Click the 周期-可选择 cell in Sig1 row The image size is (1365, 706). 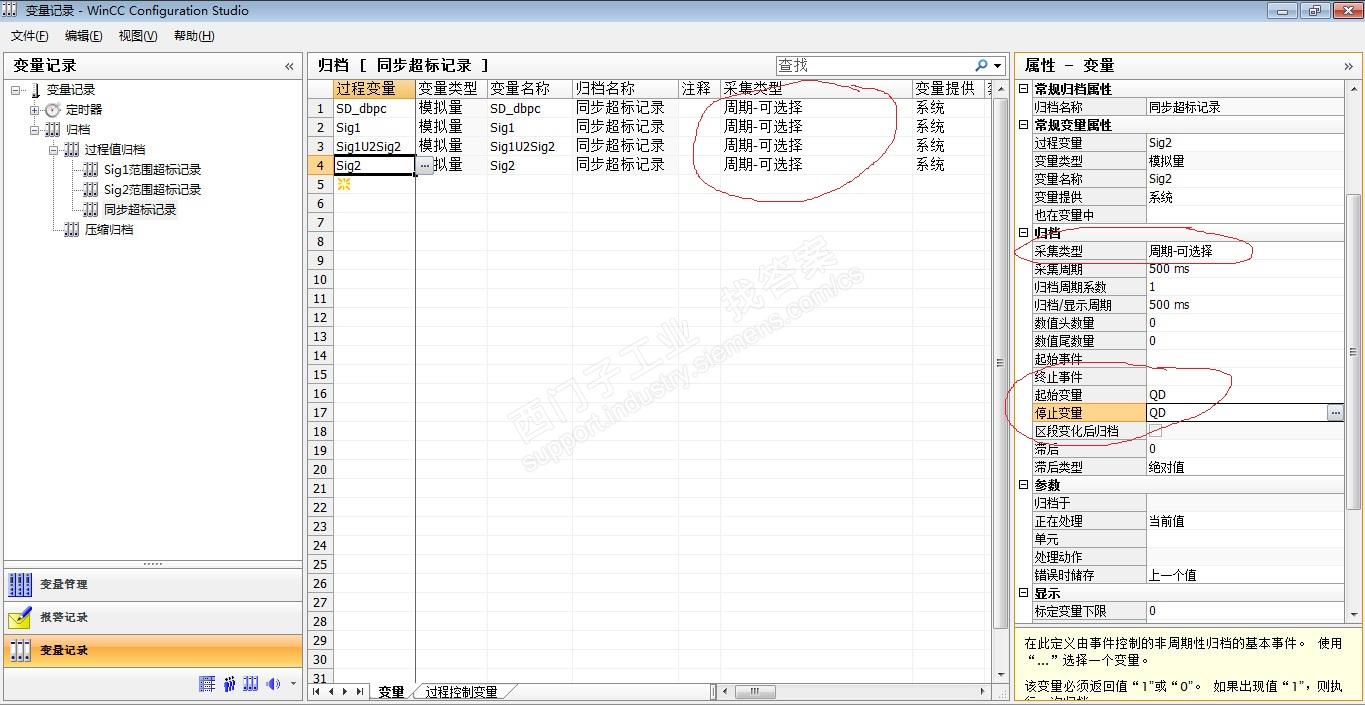point(816,127)
